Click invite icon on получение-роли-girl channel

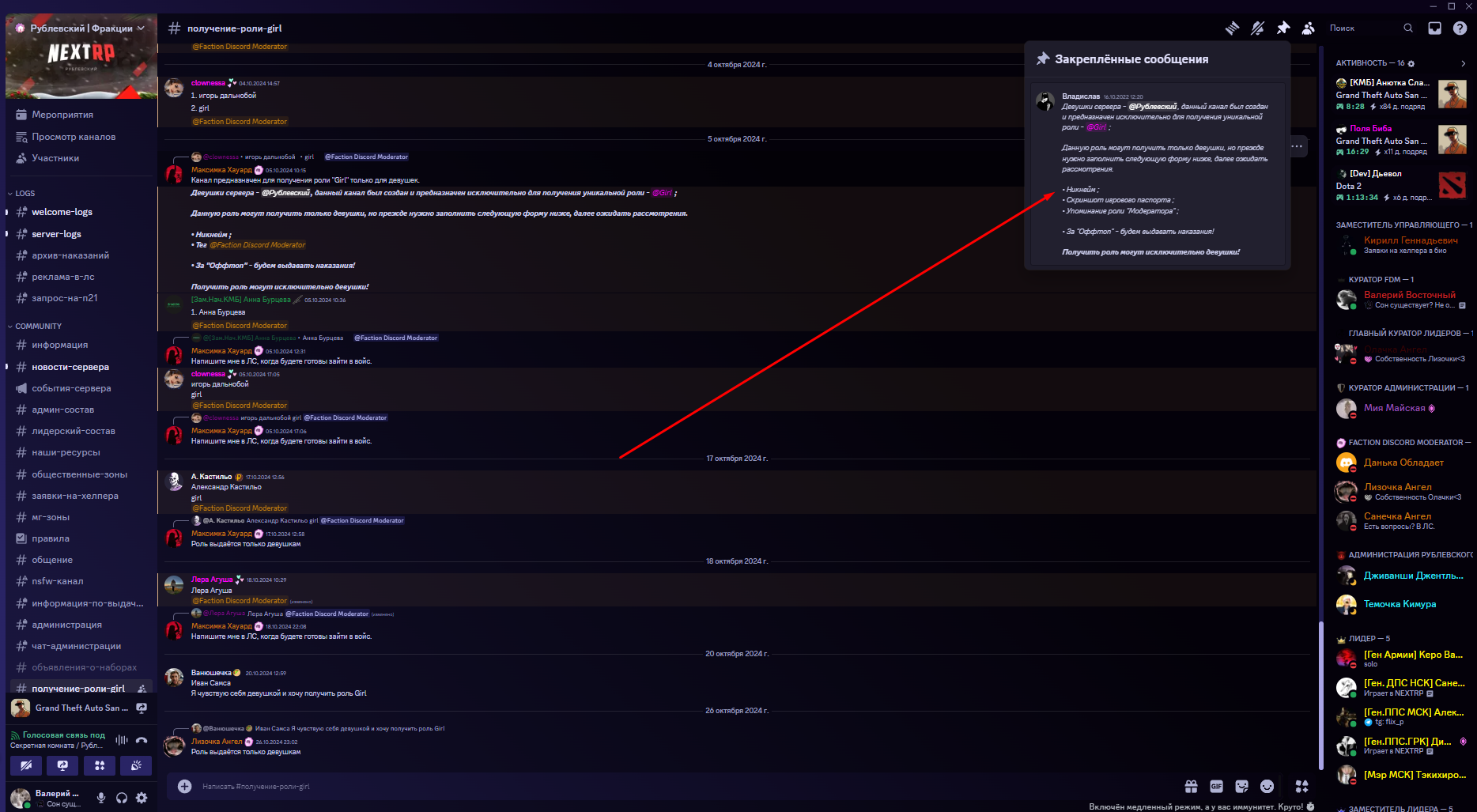point(142,689)
